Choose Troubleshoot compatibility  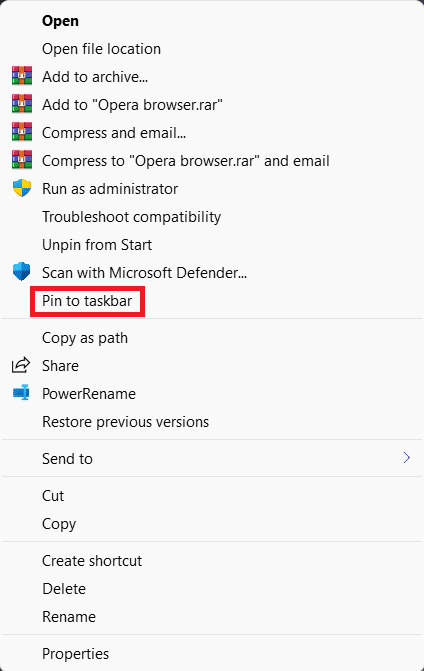tap(131, 217)
